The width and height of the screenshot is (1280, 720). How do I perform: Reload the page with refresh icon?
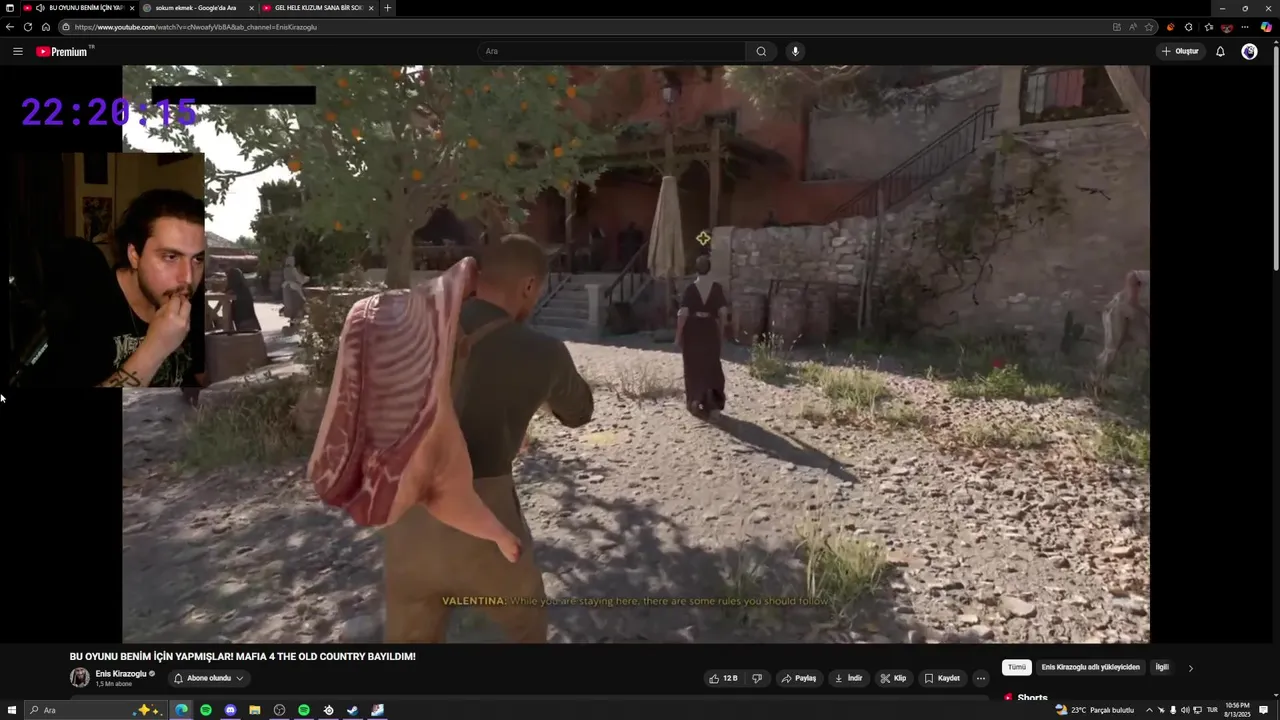(x=27, y=27)
